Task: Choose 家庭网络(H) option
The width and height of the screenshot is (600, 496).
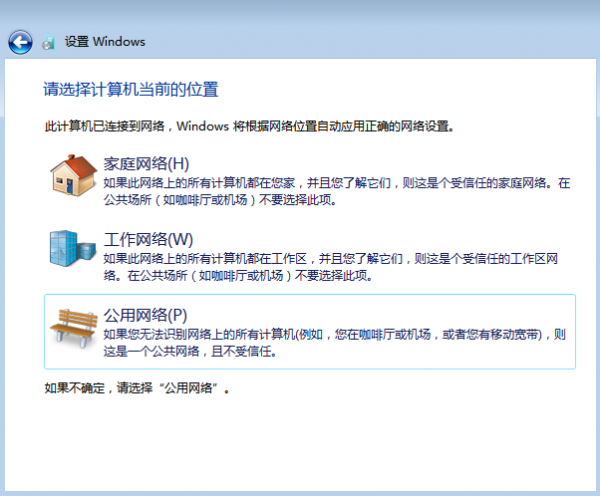Action: (x=147, y=164)
